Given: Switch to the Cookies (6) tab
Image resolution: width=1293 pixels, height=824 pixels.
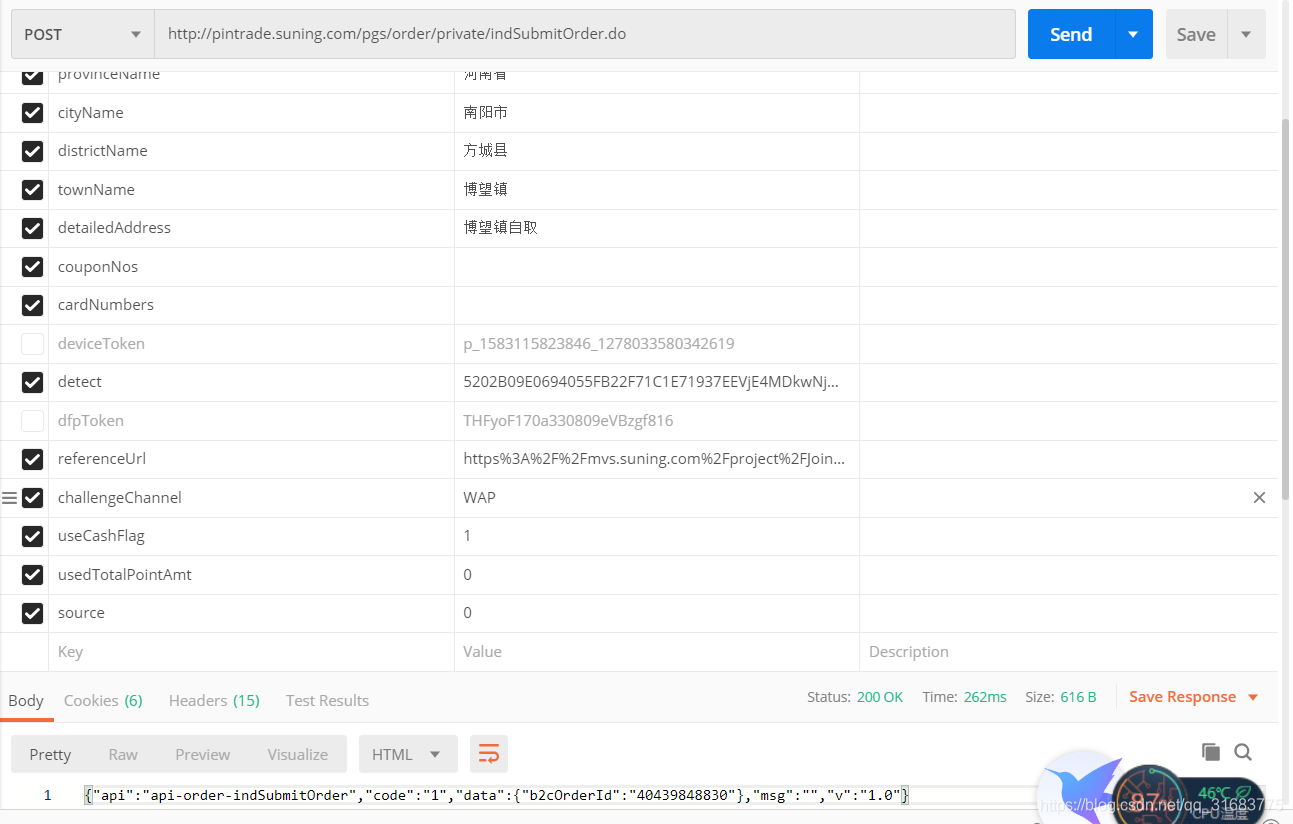Looking at the screenshot, I should [102, 700].
